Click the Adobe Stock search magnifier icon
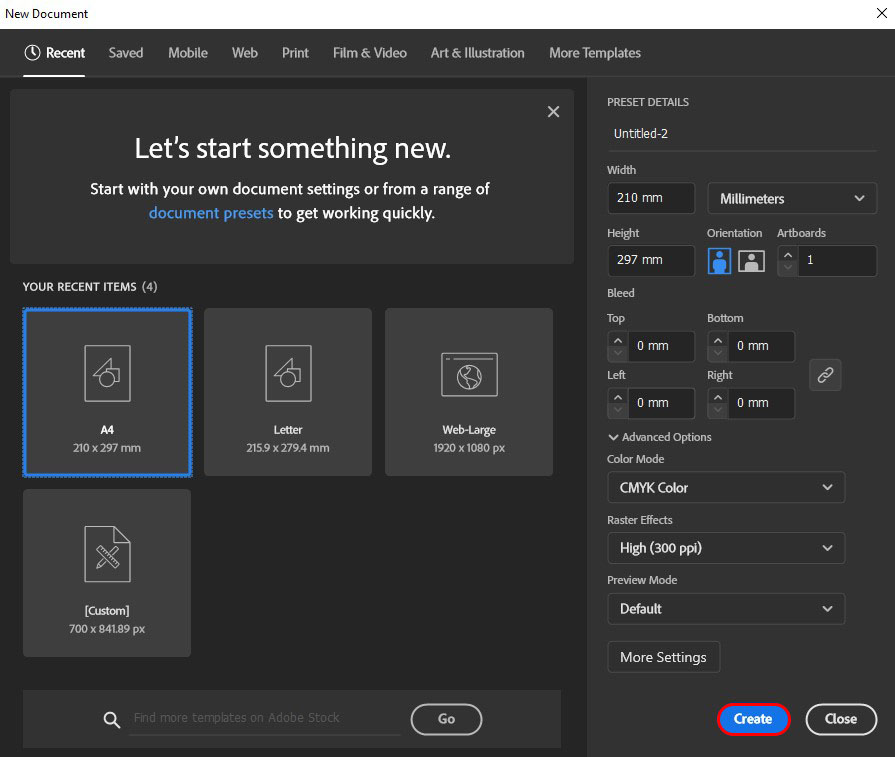 112,719
